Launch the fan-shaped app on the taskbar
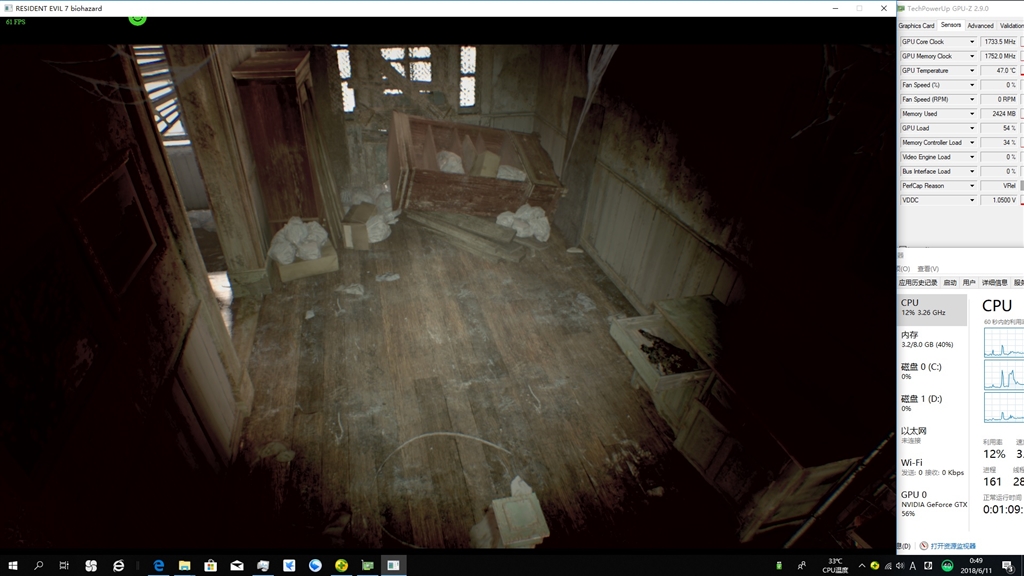The width and height of the screenshot is (1024, 576). pos(91,566)
